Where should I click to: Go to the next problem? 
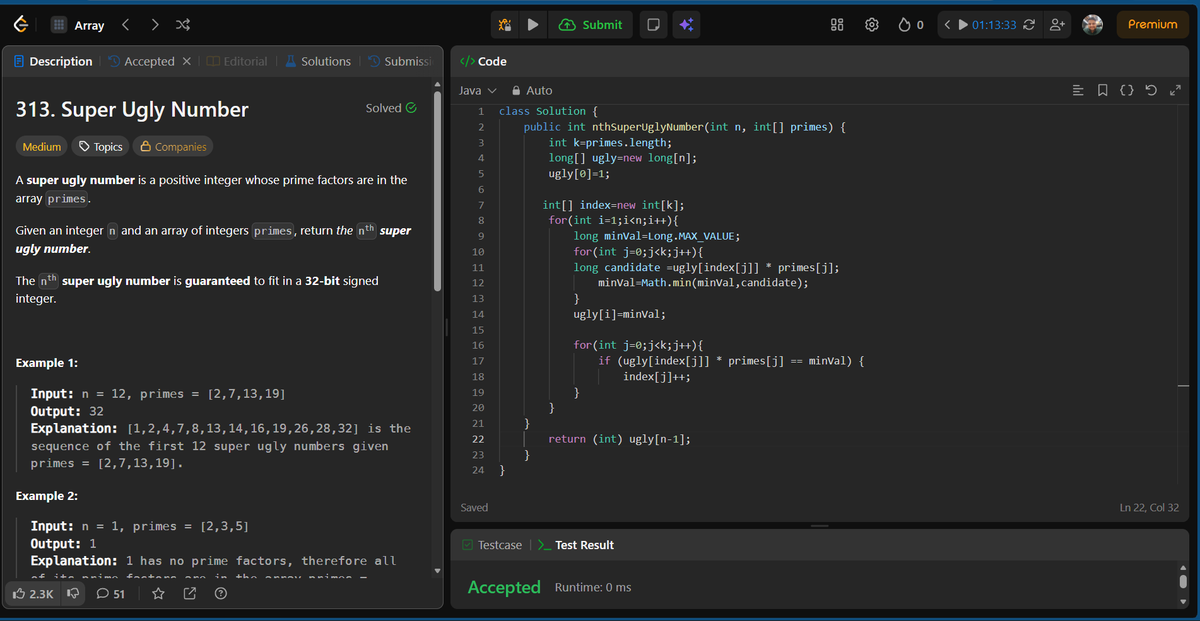[x=154, y=25]
